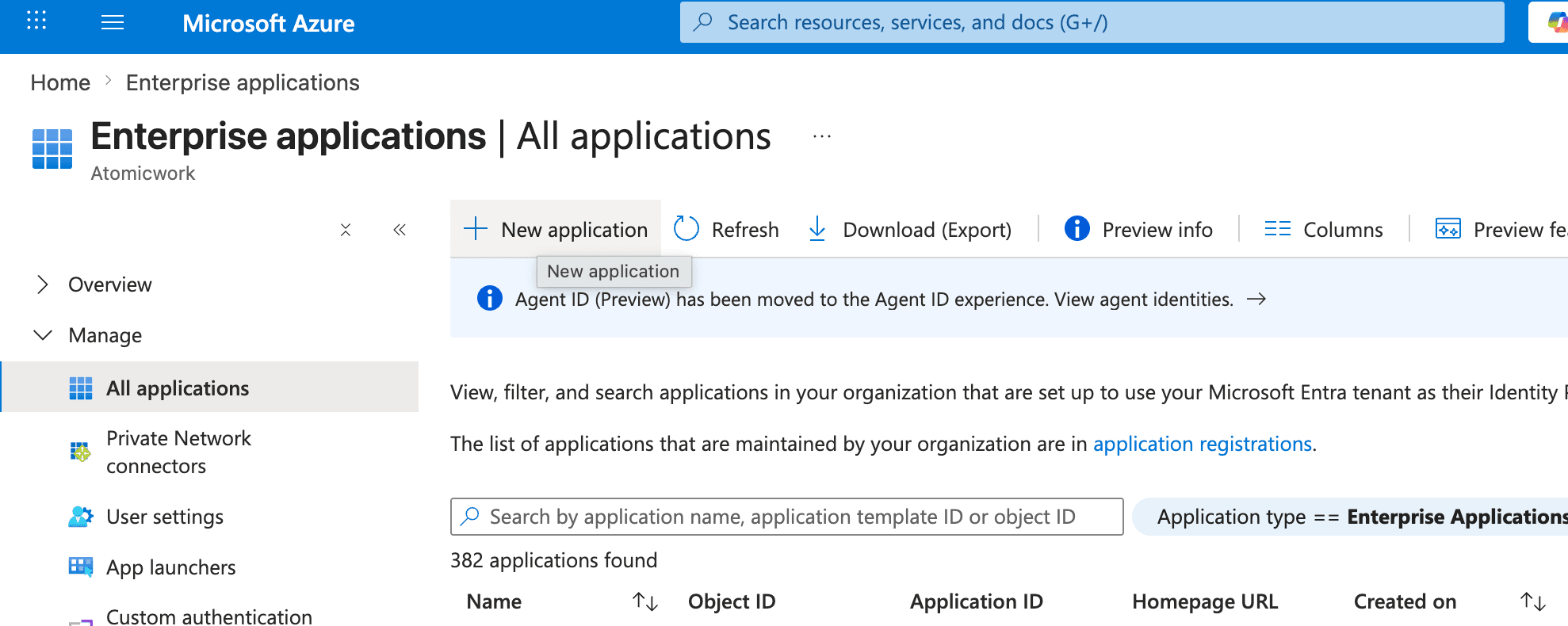Viewport: 1568px width, 626px height.
Task: Click Download (Export) button
Action: pyautogui.click(x=910, y=228)
